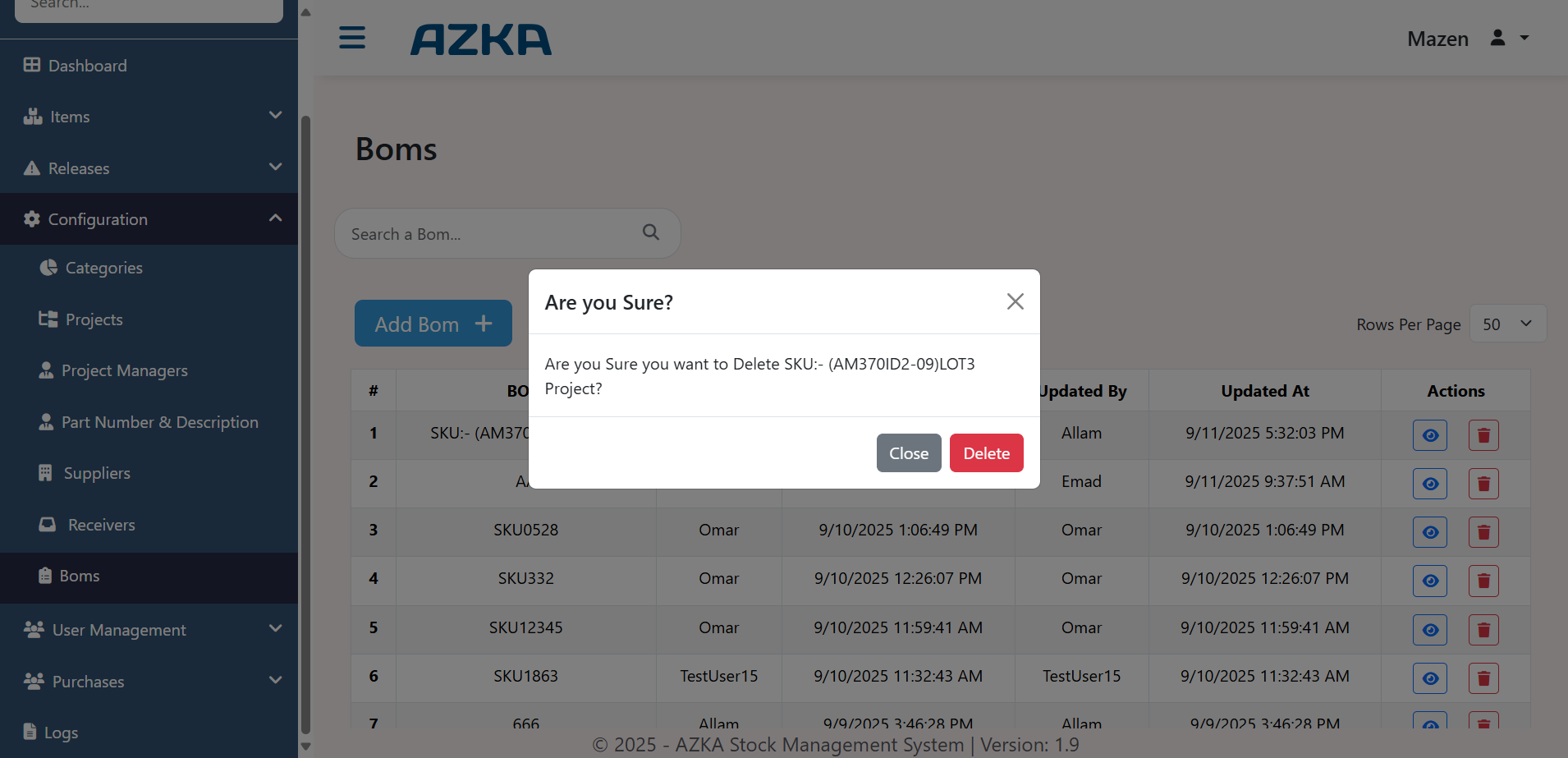Delete SKU1863 row using trash icon
1568x758 pixels.
pyautogui.click(x=1483, y=678)
